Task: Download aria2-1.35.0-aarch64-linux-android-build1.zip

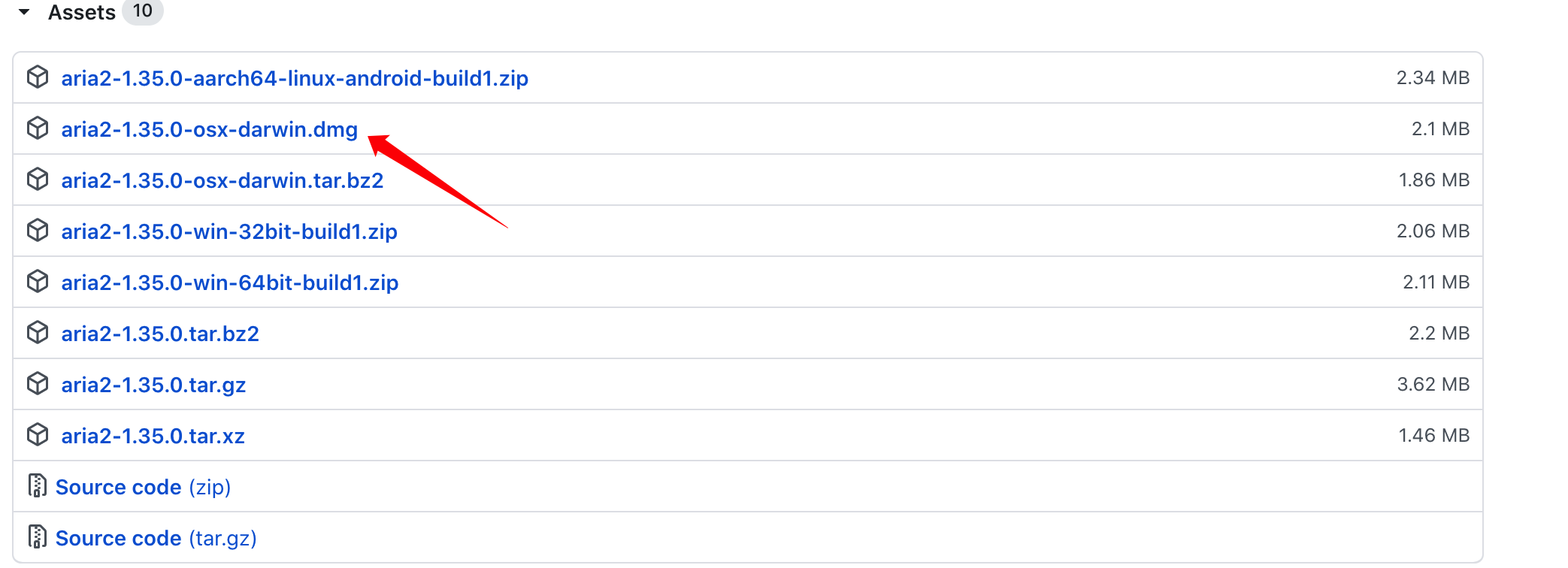Action: coord(294,78)
